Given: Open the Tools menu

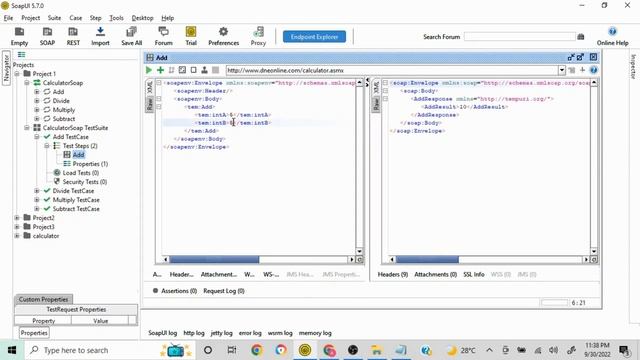Looking at the screenshot, I should tap(116, 18).
